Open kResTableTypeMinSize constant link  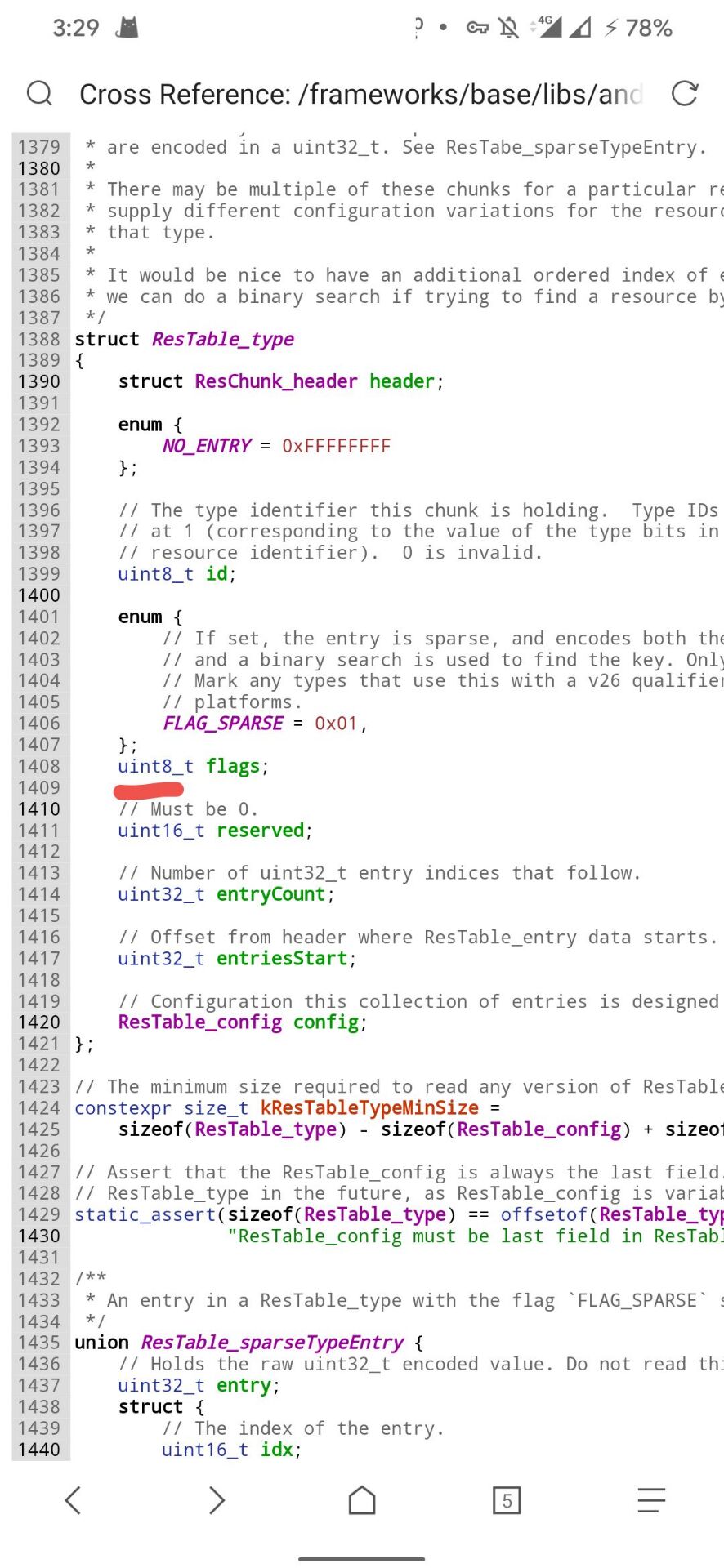pyautogui.click(x=369, y=1108)
